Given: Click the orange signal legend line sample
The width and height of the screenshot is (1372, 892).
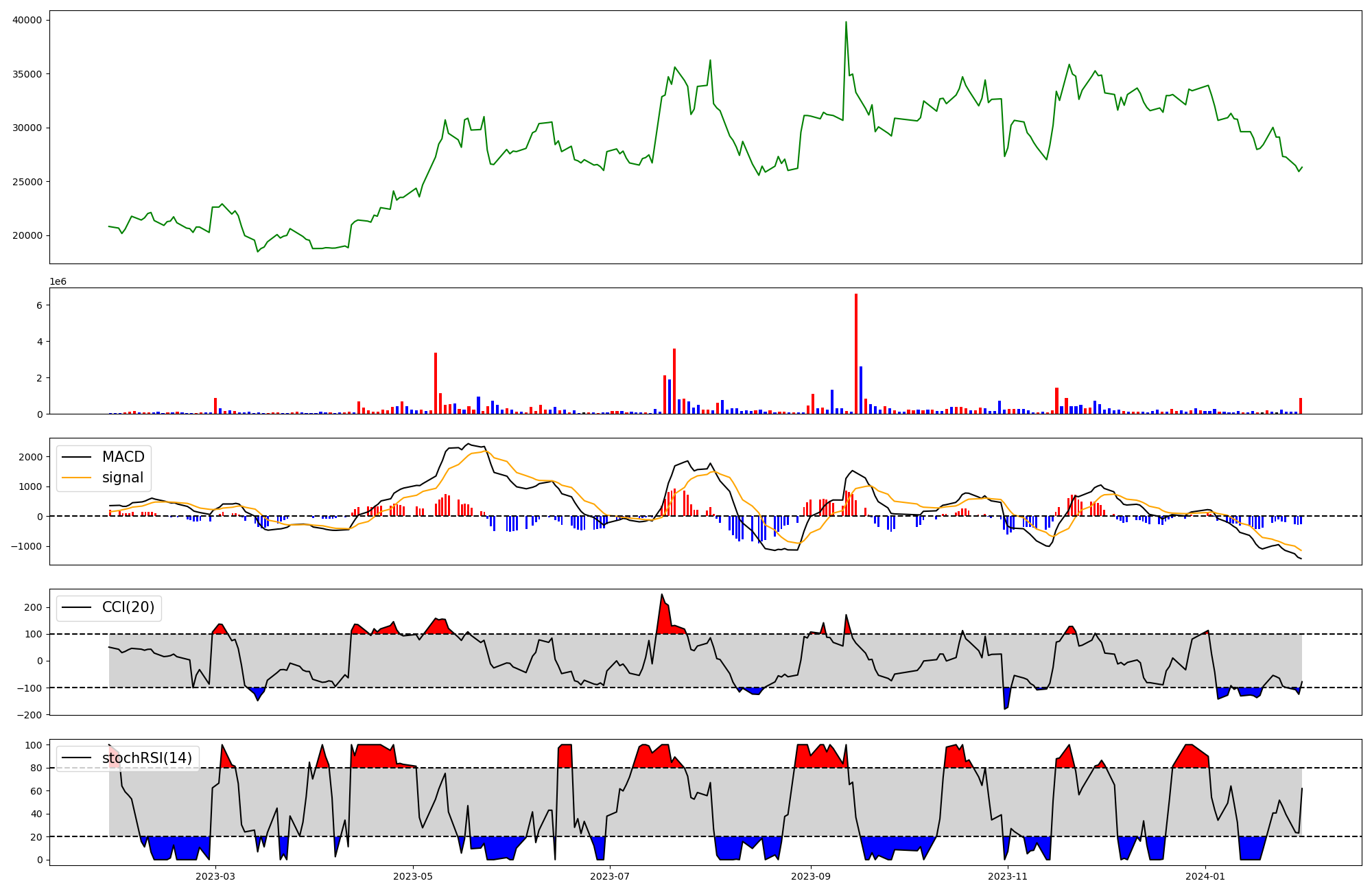Looking at the screenshot, I should (x=76, y=478).
